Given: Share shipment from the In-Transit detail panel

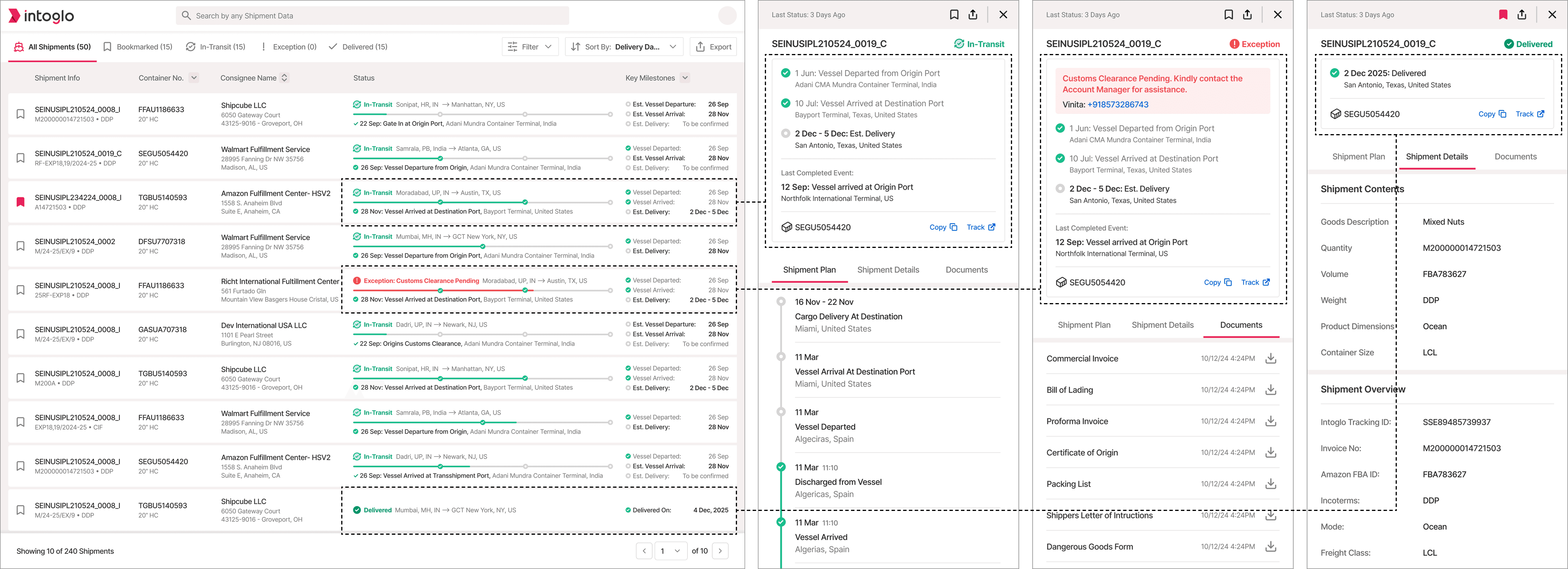Looking at the screenshot, I should pyautogui.click(x=973, y=15).
